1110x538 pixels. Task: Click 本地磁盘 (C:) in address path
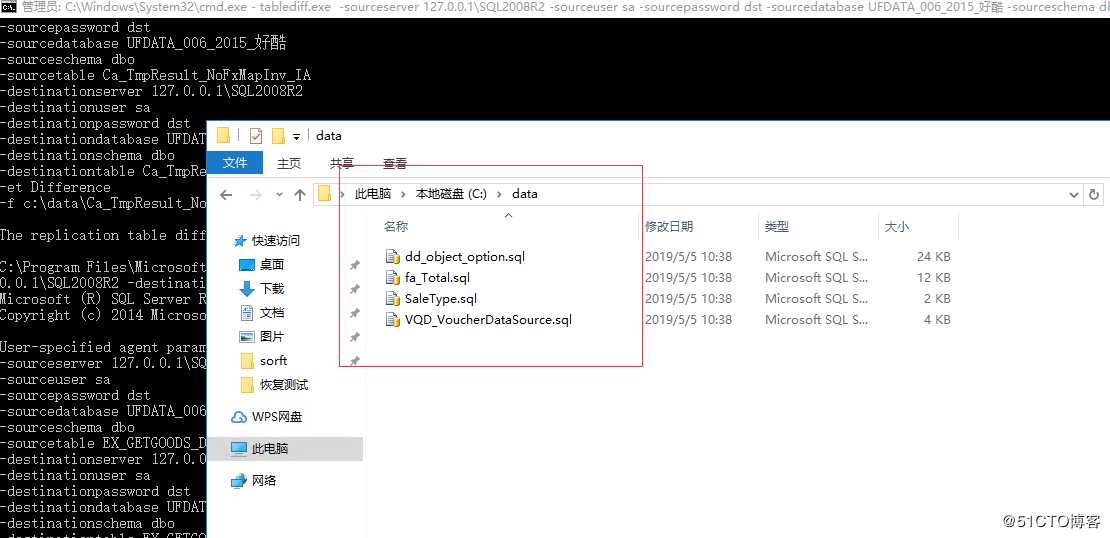[x=451, y=194]
